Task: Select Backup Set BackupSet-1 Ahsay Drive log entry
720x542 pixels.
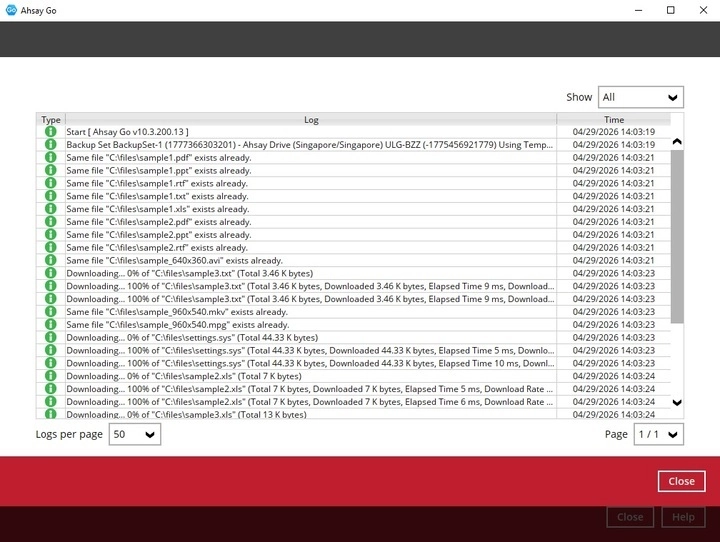Action: [x=309, y=145]
